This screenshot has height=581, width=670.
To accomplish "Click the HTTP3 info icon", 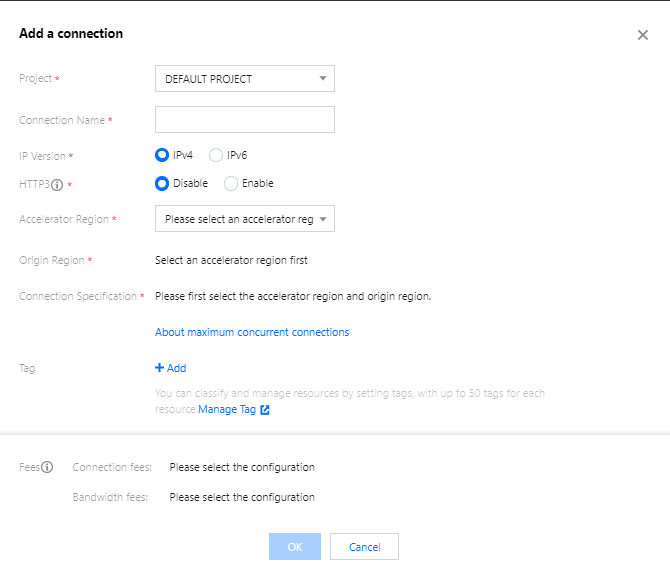I will [57, 184].
